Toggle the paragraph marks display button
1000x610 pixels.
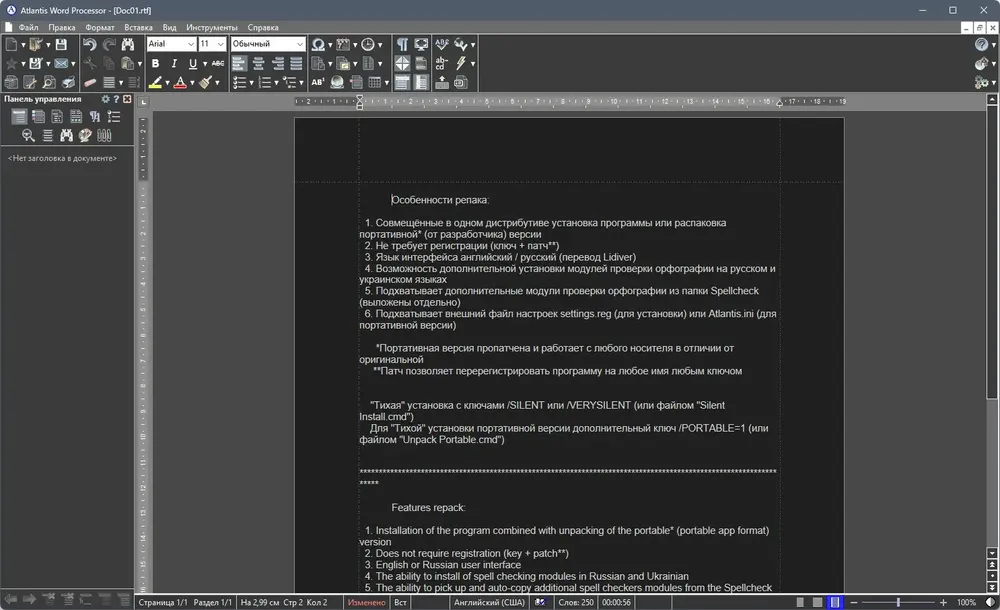[402, 44]
